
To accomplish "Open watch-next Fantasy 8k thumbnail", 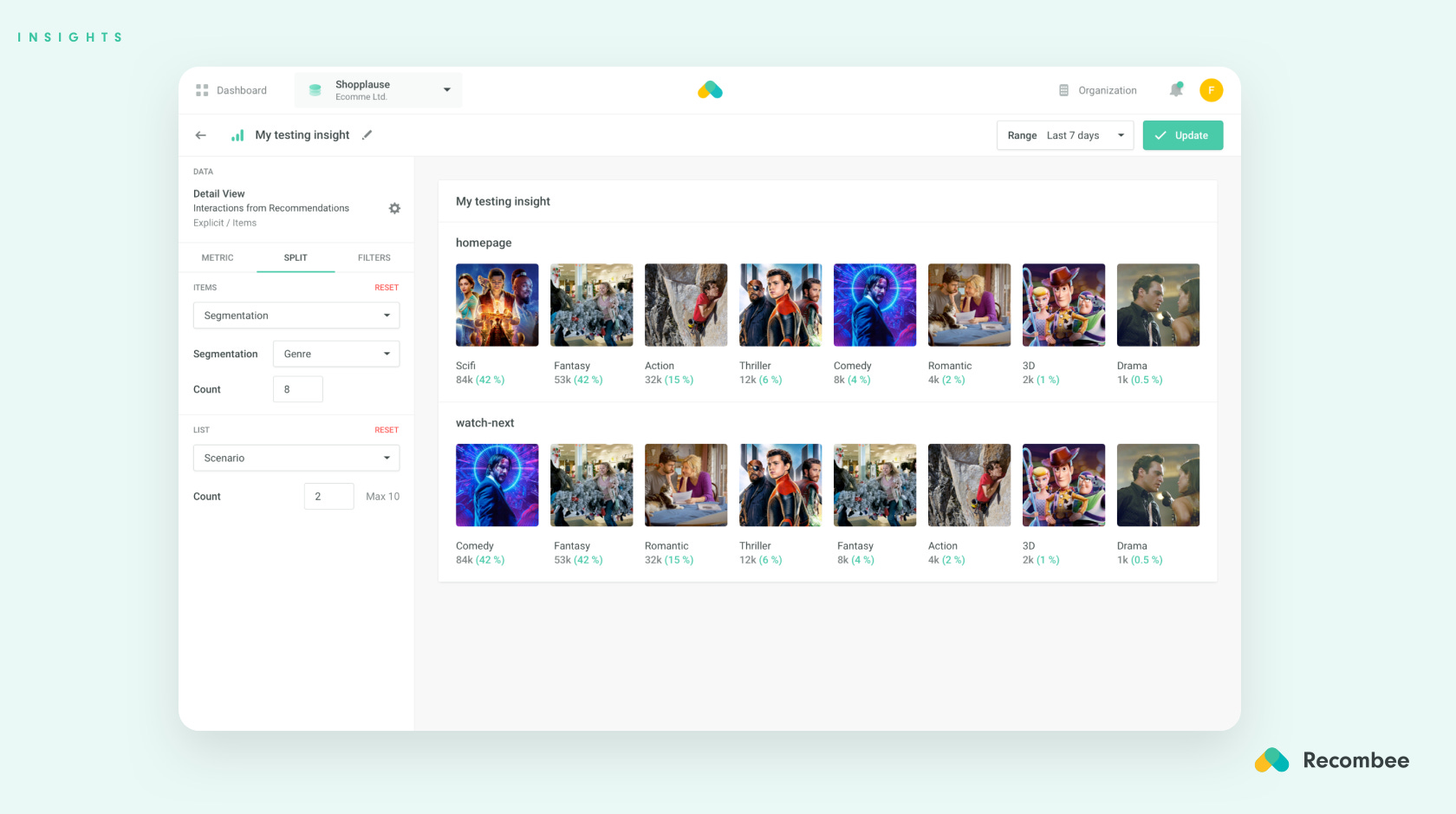I will tap(875, 485).
